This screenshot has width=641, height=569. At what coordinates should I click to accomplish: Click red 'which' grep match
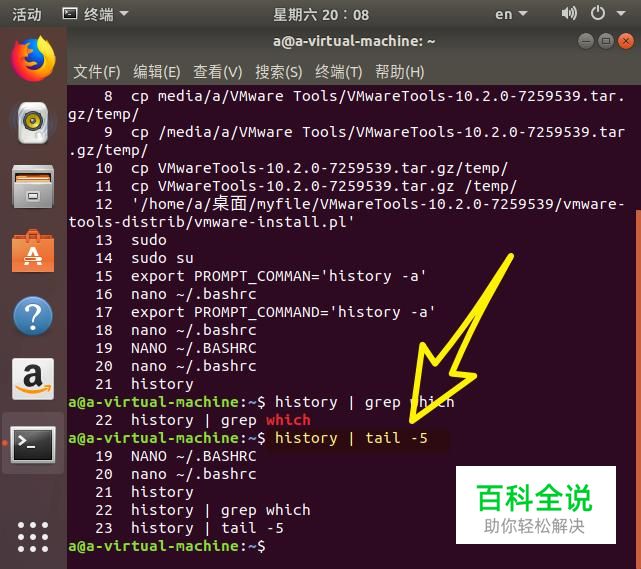tap(288, 420)
